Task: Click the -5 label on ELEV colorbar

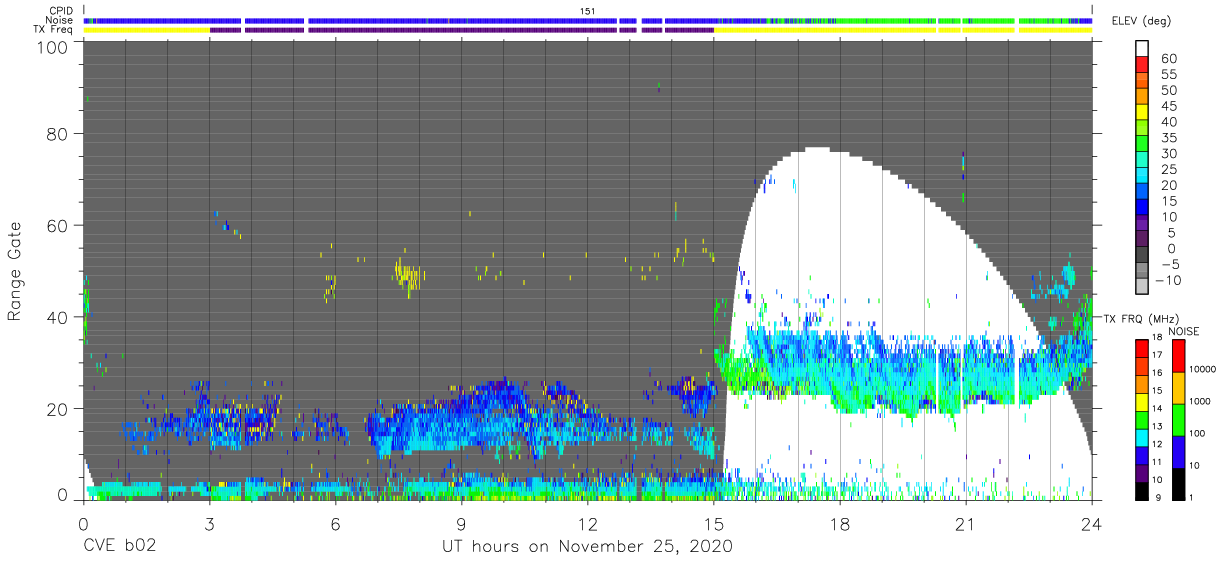Action: tap(1169, 264)
